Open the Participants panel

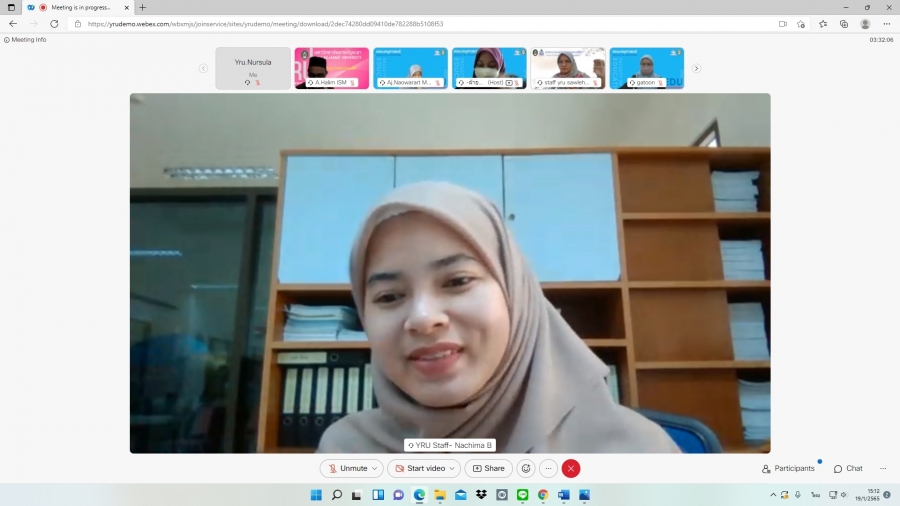788,468
